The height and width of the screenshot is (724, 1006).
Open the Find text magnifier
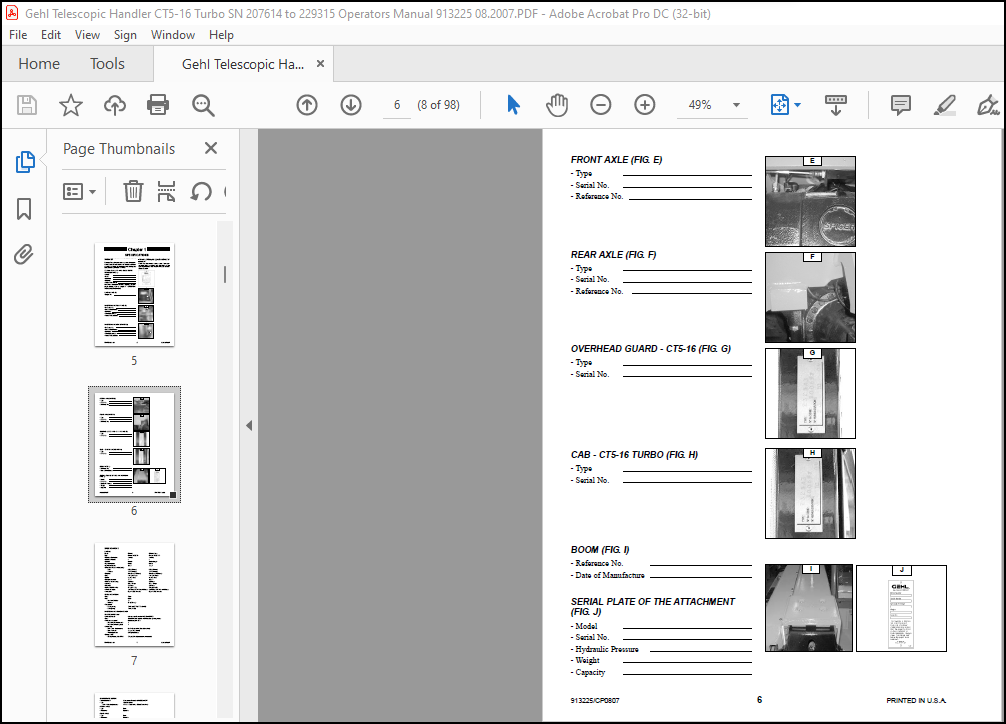click(x=203, y=105)
